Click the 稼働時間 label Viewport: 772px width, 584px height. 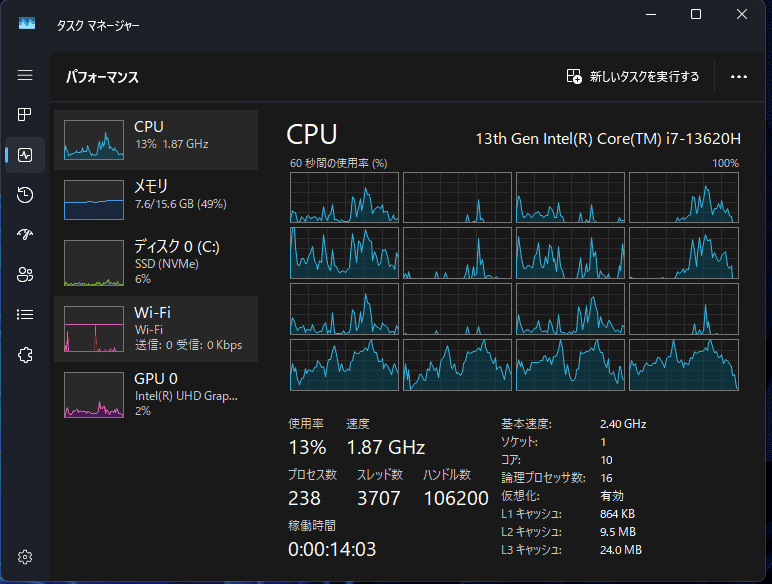312,526
